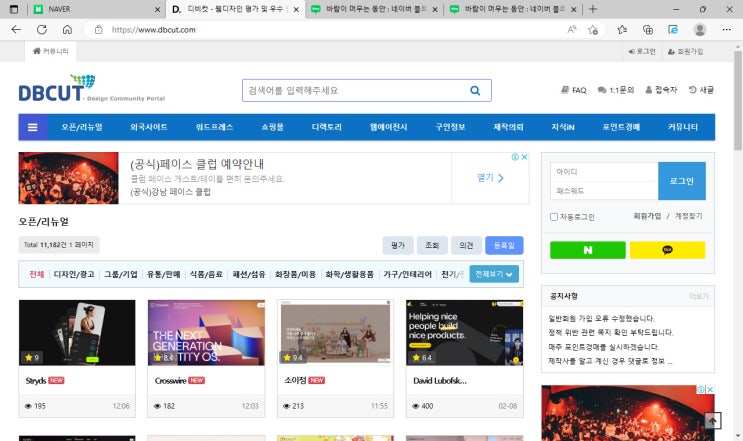The width and height of the screenshot is (743, 441).
Task: Sort by 등록일 button
Action: [x=504, y=245]
